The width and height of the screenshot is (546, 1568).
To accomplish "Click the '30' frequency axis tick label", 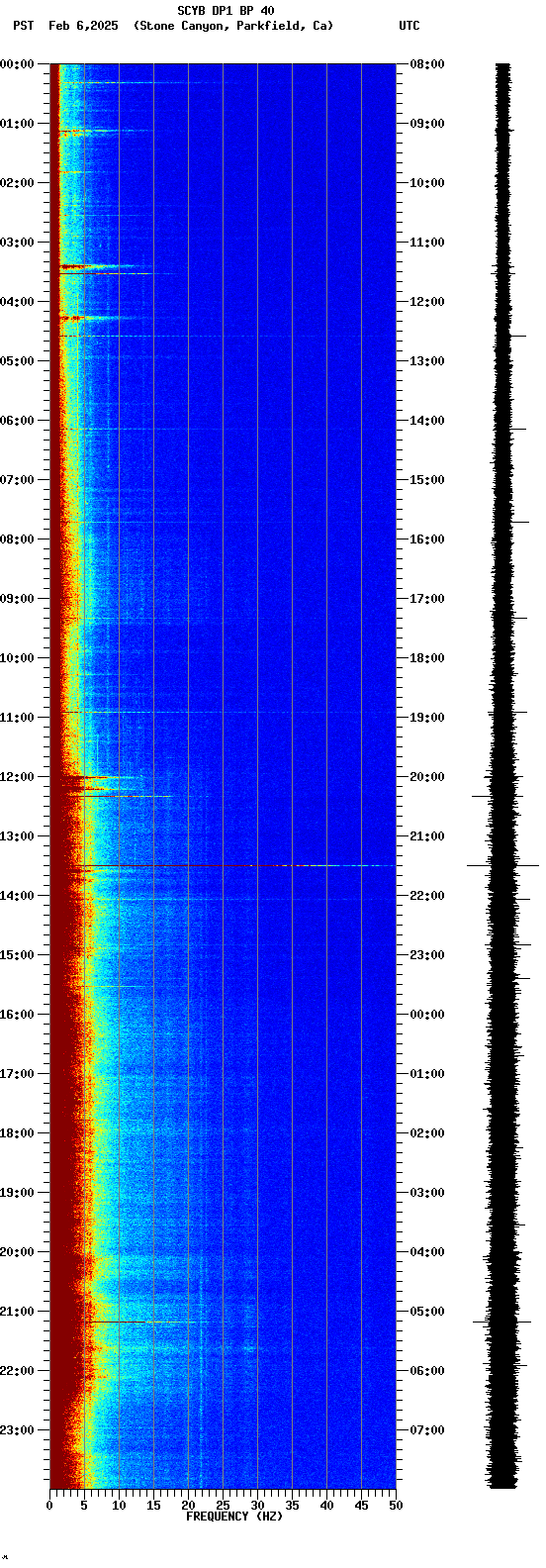I will 257,1506.
